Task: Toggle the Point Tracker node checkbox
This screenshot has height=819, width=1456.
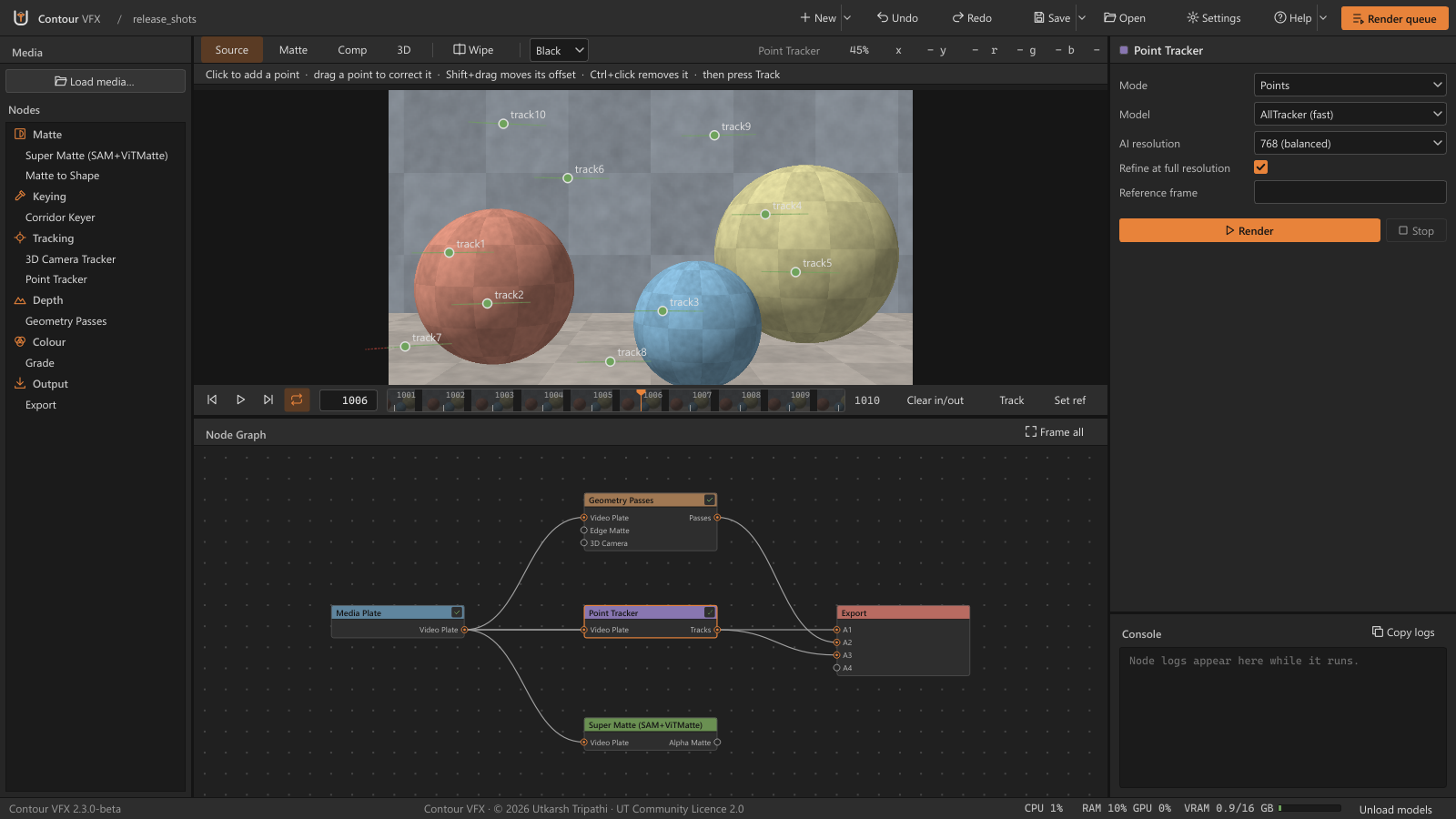Action: point(710,612)
